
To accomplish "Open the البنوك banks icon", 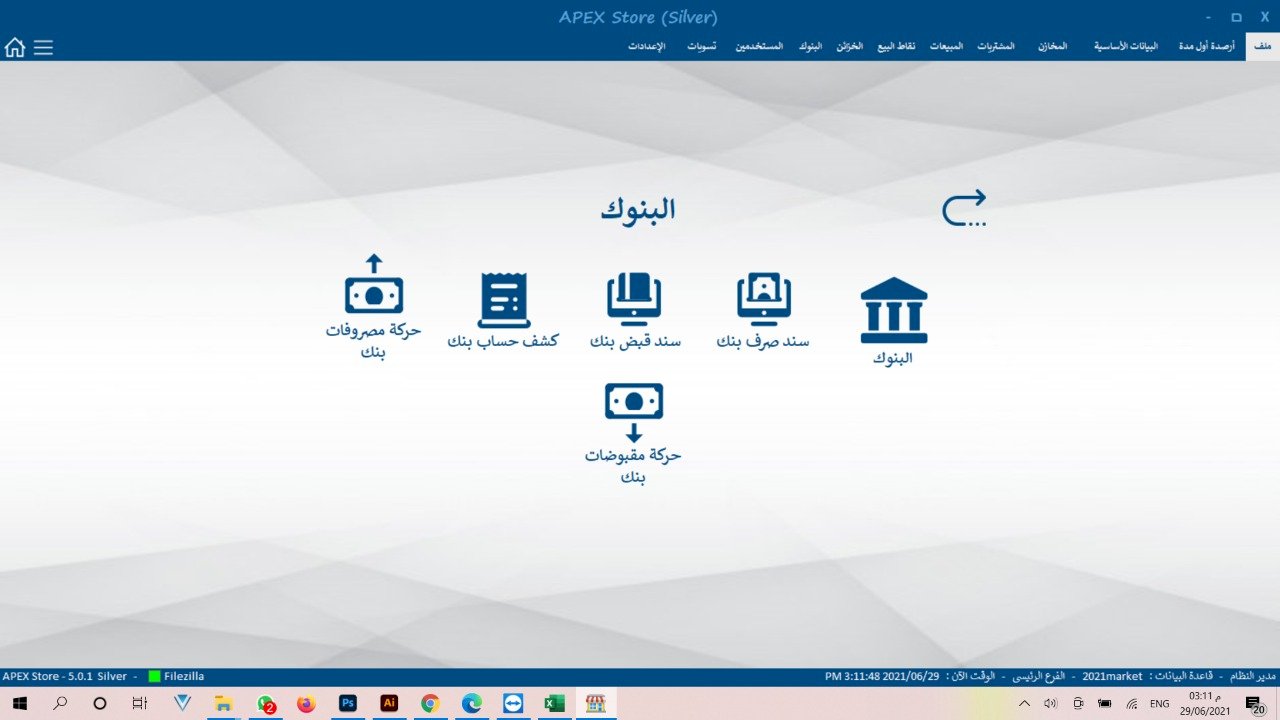I will click(893, 311).
